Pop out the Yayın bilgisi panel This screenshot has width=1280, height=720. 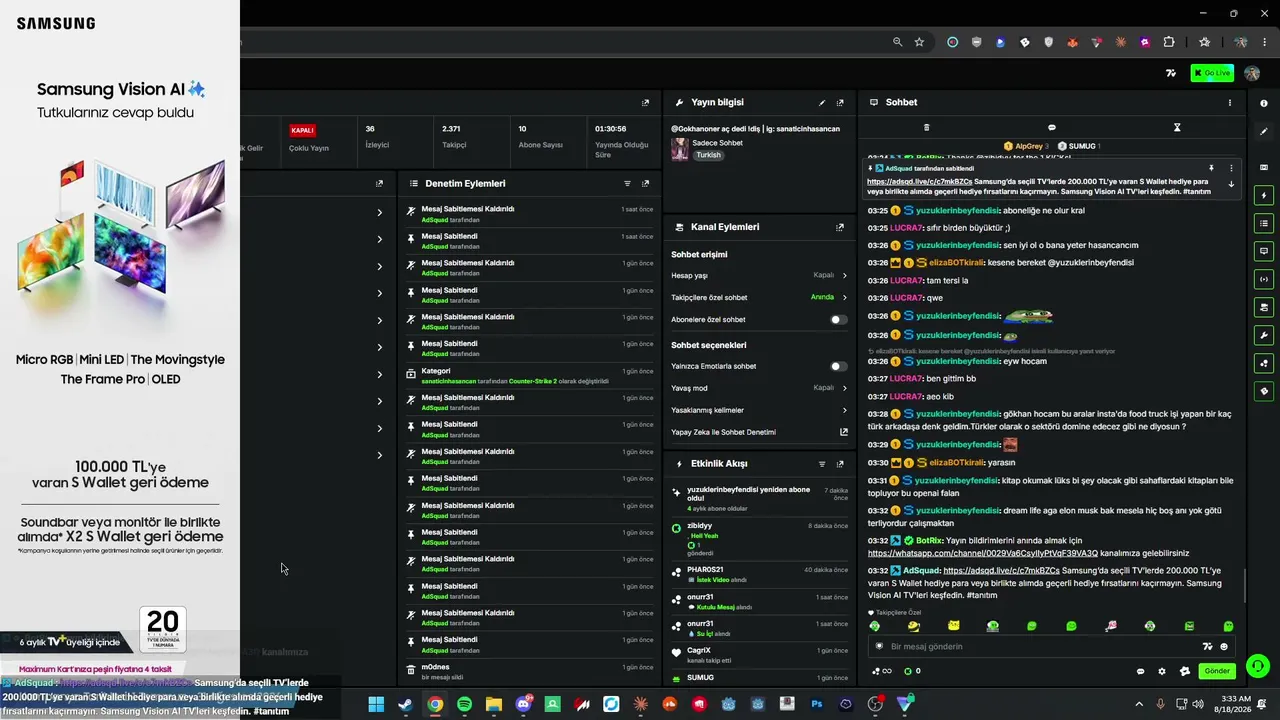(x=840, y=103)
